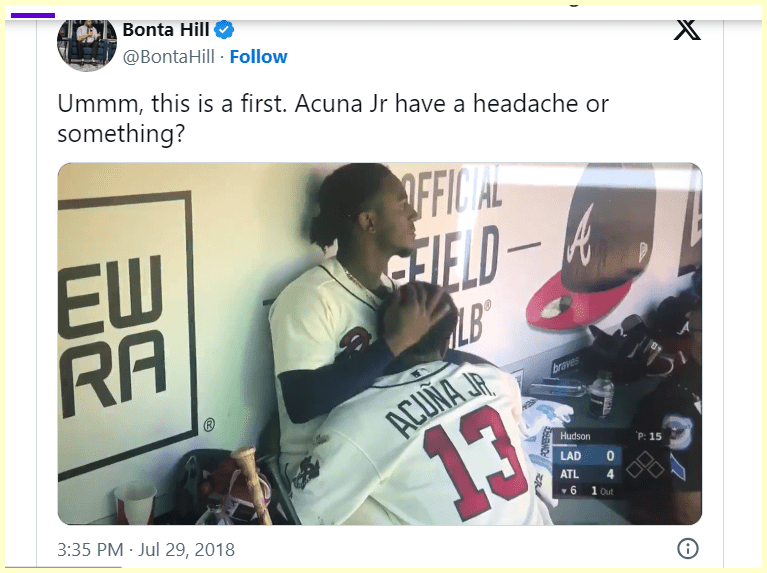Click the LAD 0 ATL 4 scoreboard

(587, 465)
